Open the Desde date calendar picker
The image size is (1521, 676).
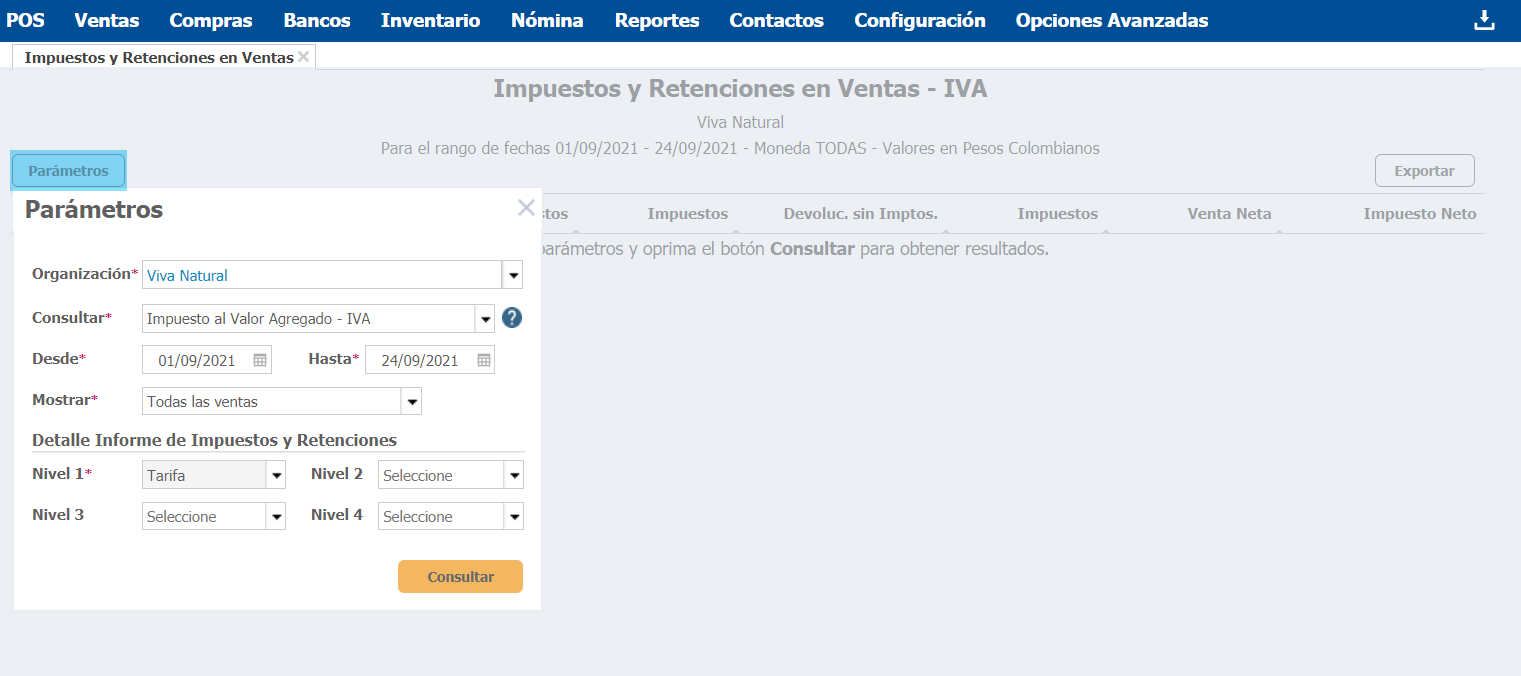(x=259, y=360)
